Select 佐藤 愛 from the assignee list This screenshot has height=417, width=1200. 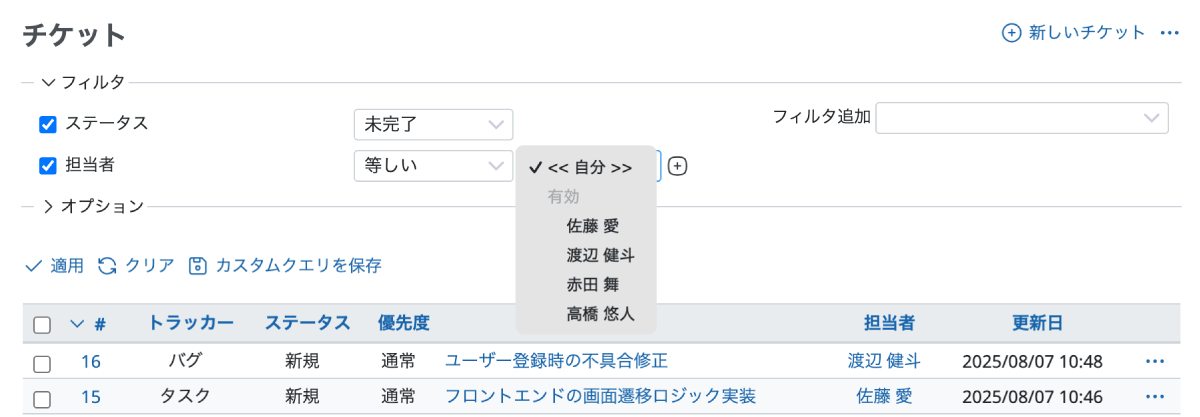click(593, 226)
